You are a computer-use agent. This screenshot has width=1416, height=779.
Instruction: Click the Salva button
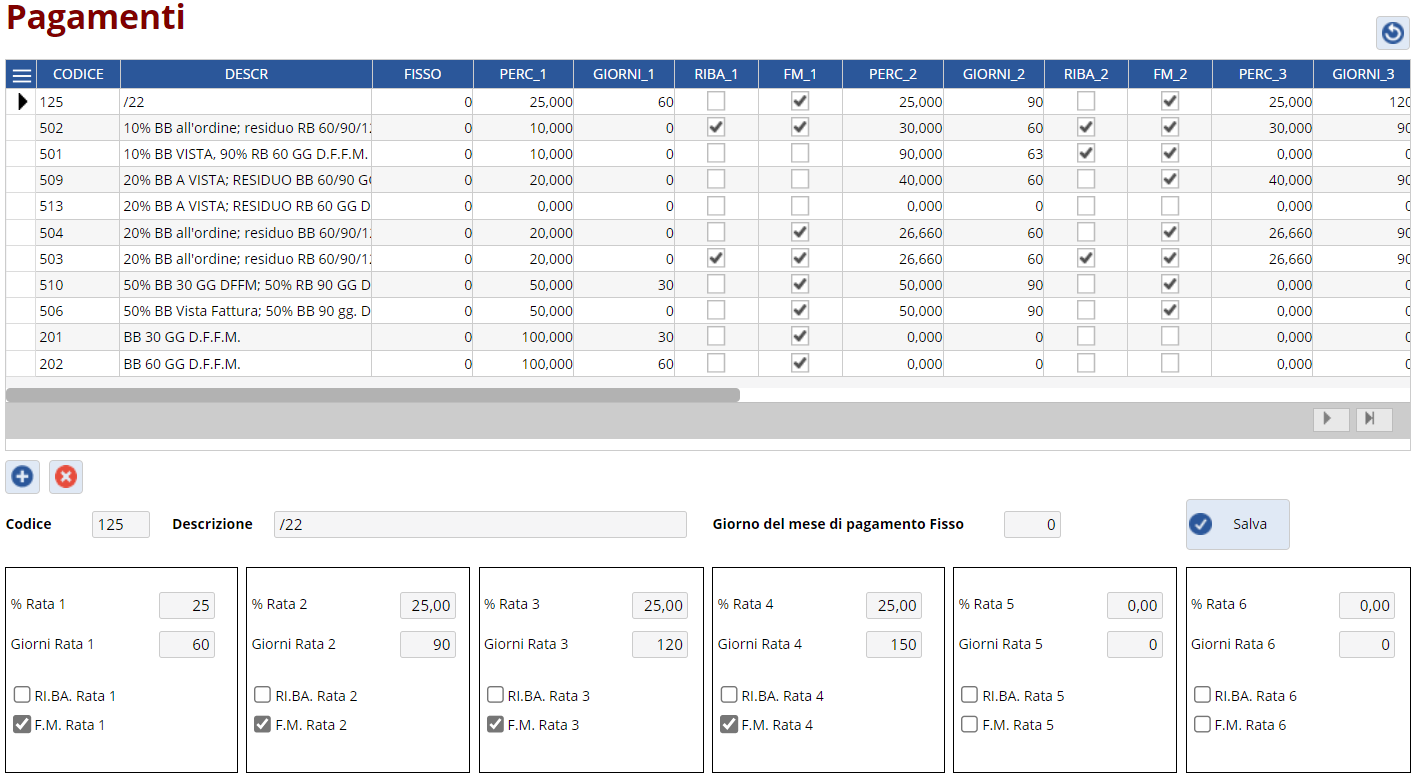[x=1237, y=524]
